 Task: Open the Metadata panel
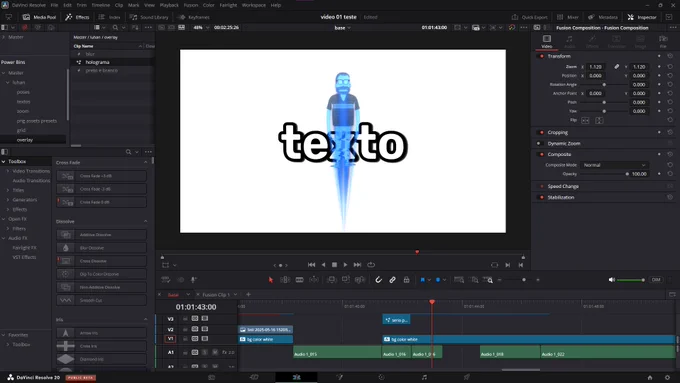(x=603, y=17)
